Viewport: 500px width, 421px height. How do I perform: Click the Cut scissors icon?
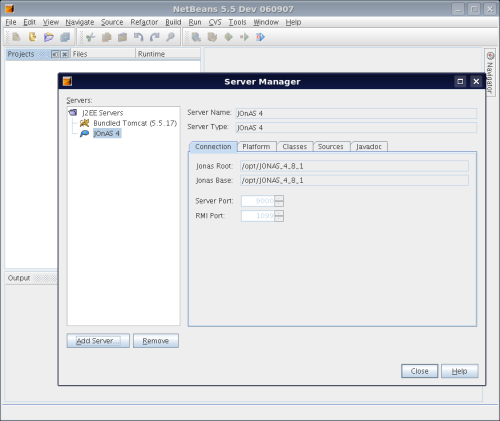click(90, 37)
